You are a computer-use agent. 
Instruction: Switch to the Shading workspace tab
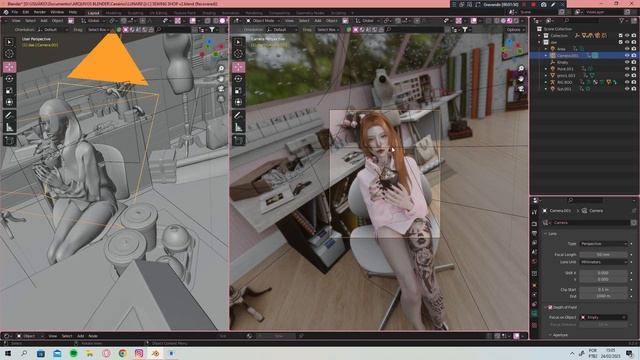click(209, 13)
